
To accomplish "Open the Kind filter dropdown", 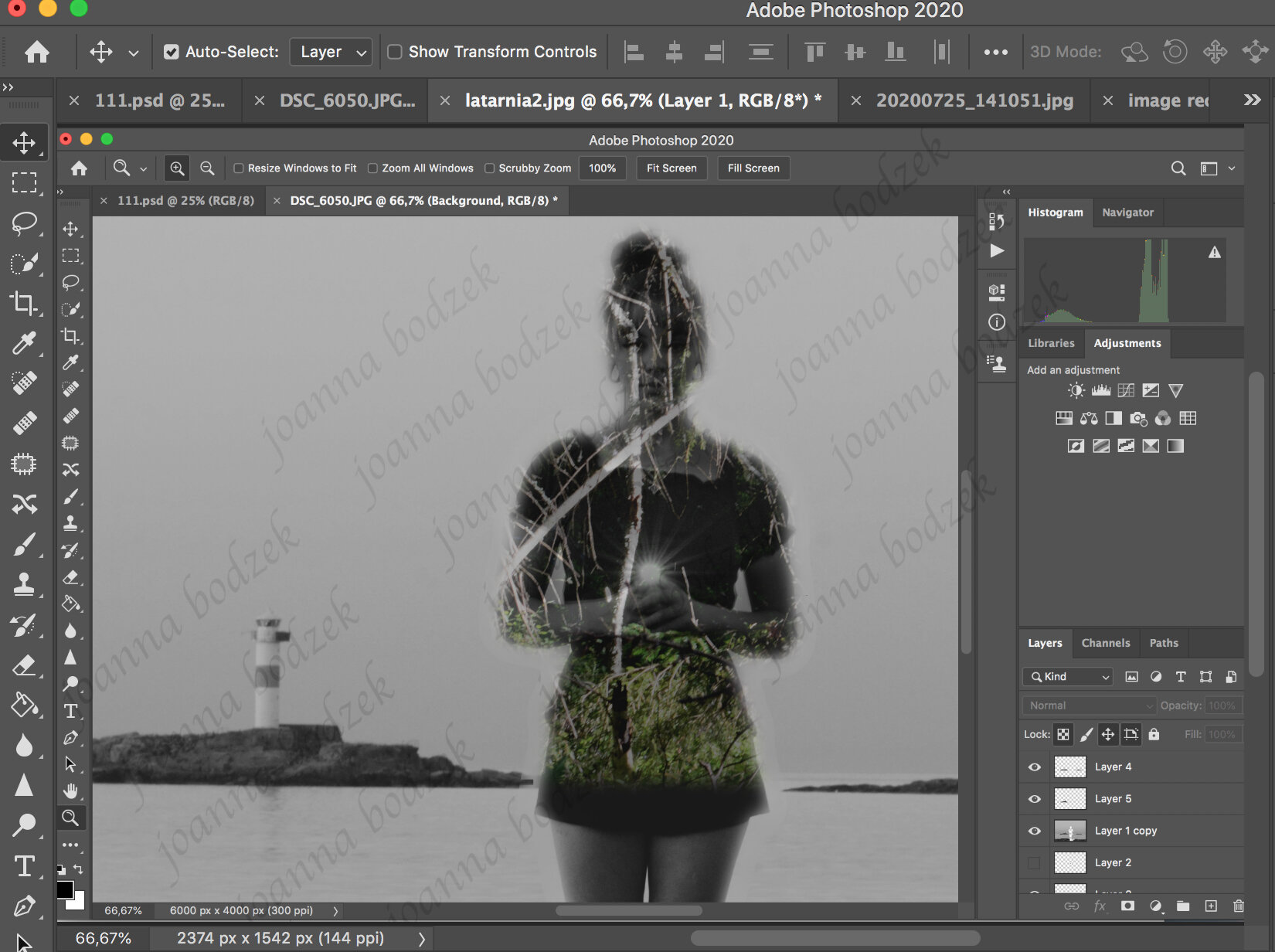I will 1068,677.
